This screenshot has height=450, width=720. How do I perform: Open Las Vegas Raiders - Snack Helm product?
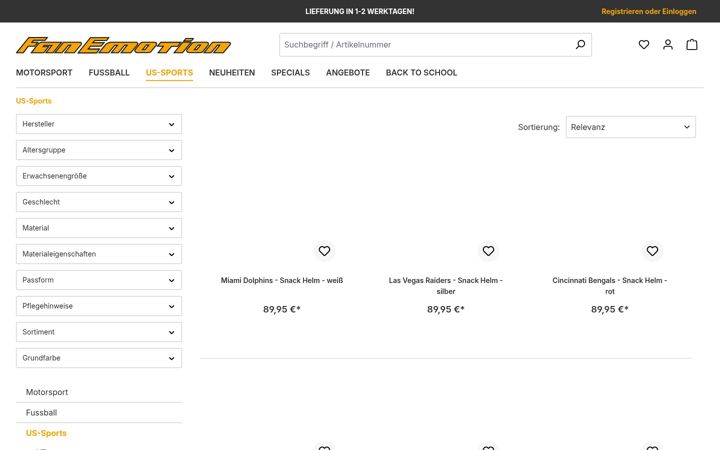tap(445, 286)
